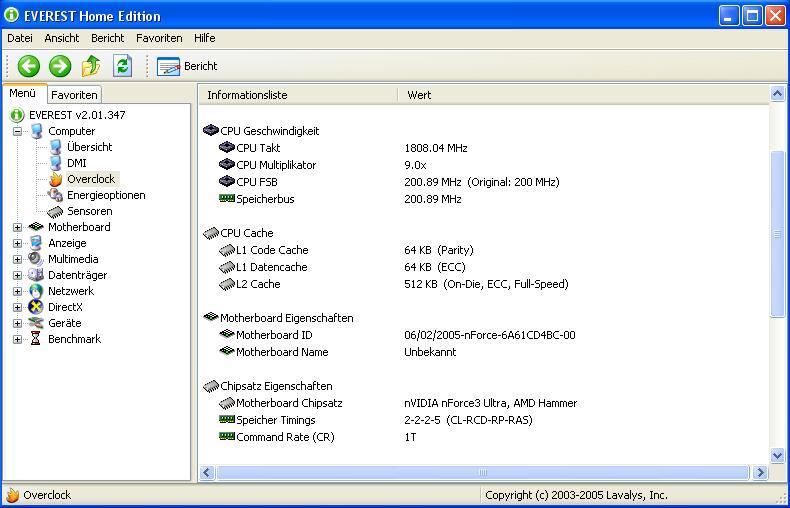Click the horizontal scrollbar right arrow
The height and width of the screenshot is (508, 790).
click(760, 473)
